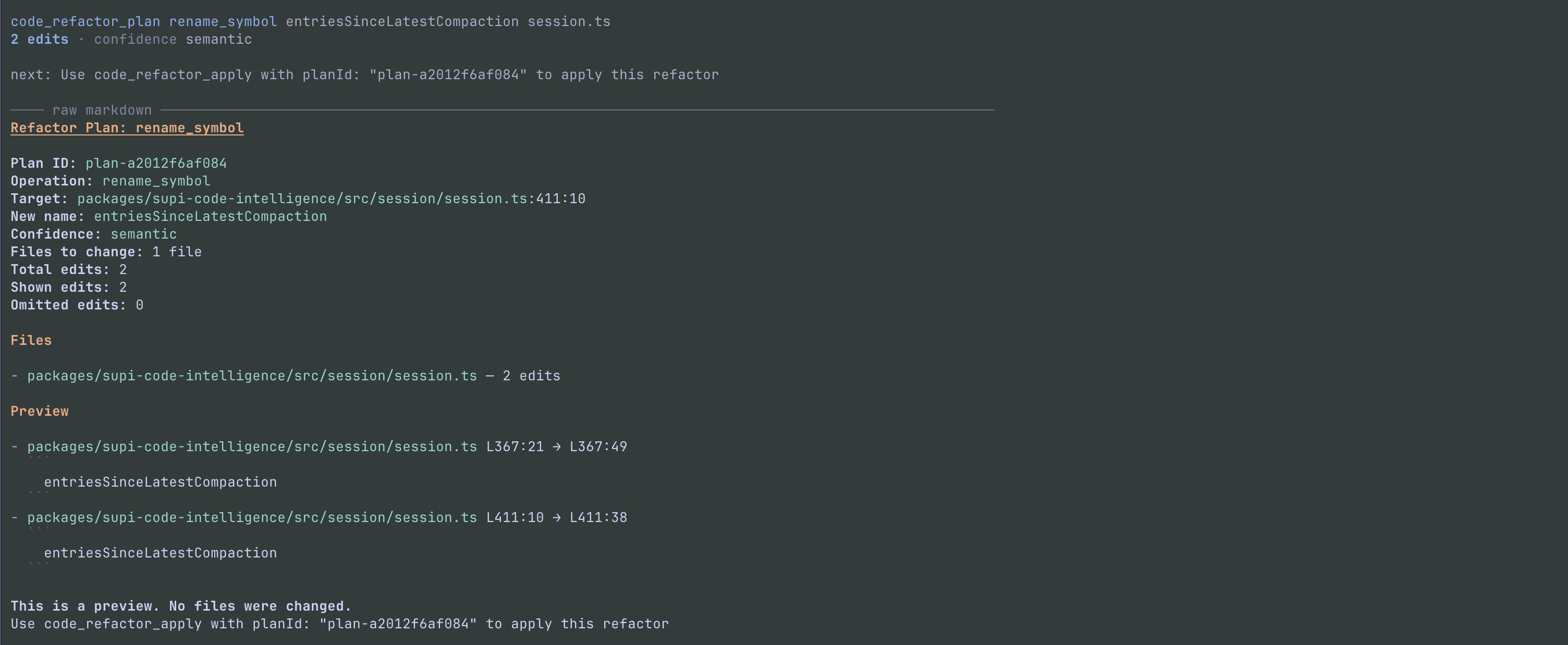Click the 'Refactor Plan: rename_symbol' heading

pyautogui.click(x=127, y=128)
